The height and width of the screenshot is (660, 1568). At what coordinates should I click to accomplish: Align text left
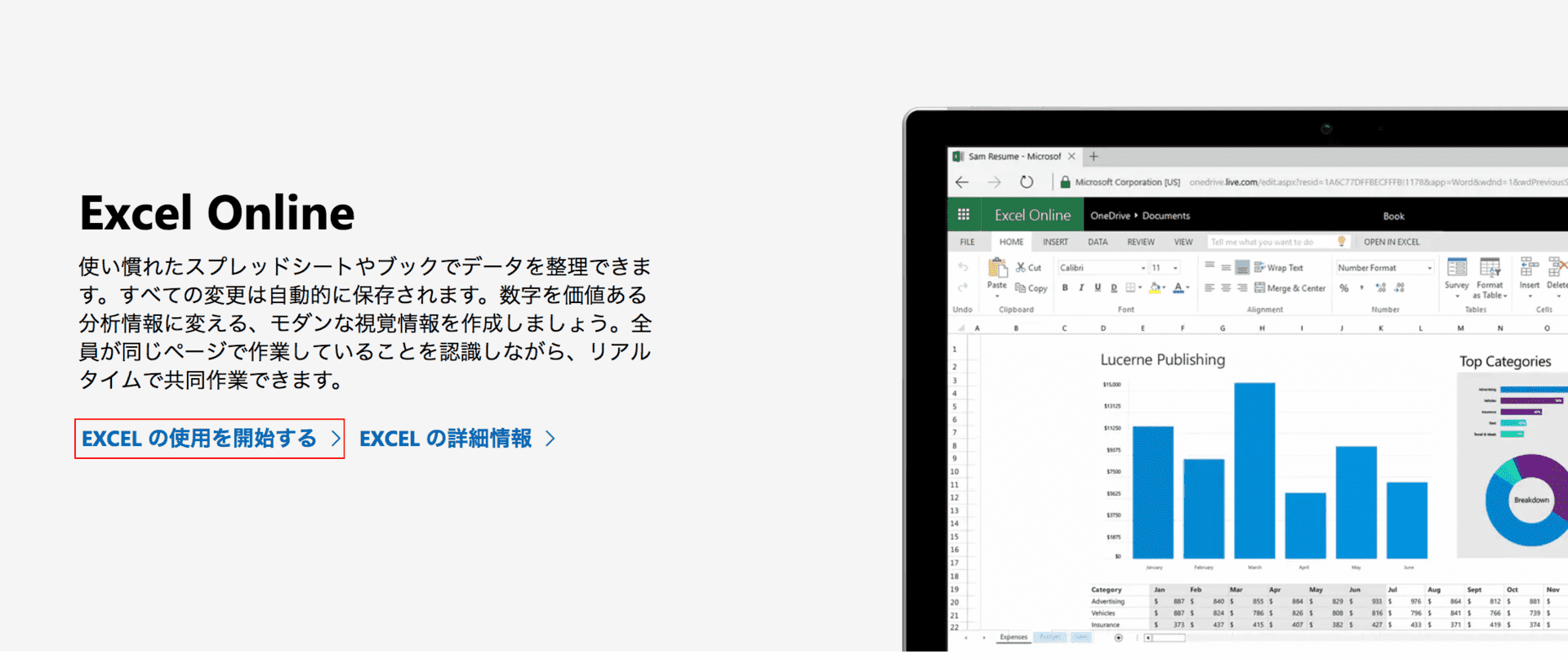(1209, 288)
